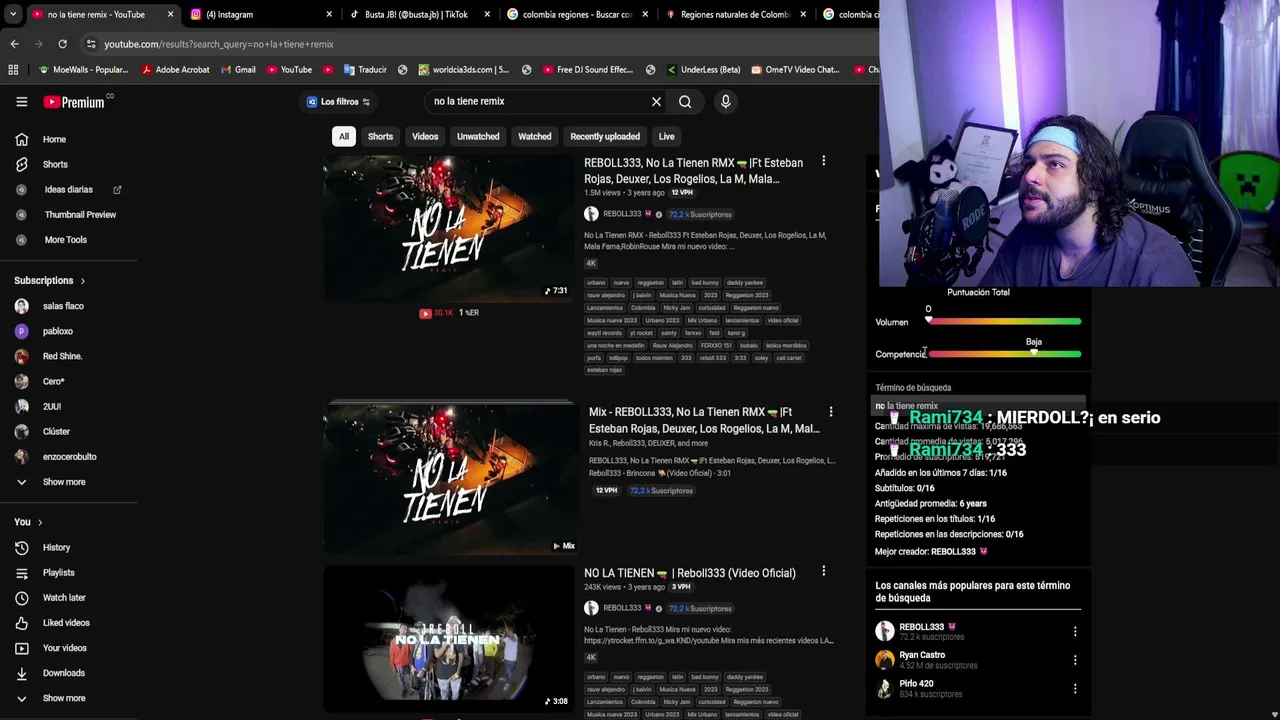Click the Competencia score slider bar

(1004, 354)
